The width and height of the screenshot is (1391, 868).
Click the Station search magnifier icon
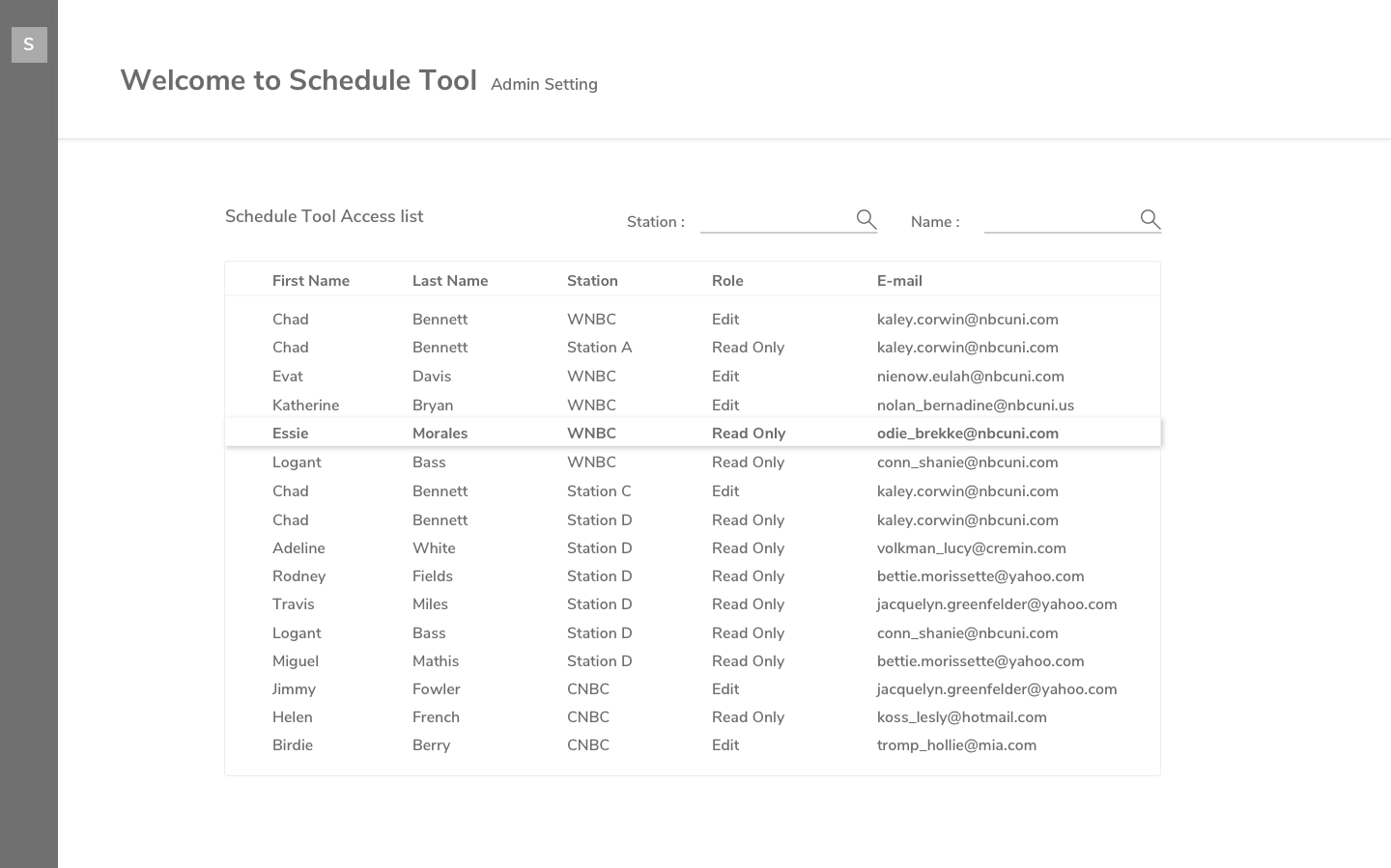pos(866,219)
